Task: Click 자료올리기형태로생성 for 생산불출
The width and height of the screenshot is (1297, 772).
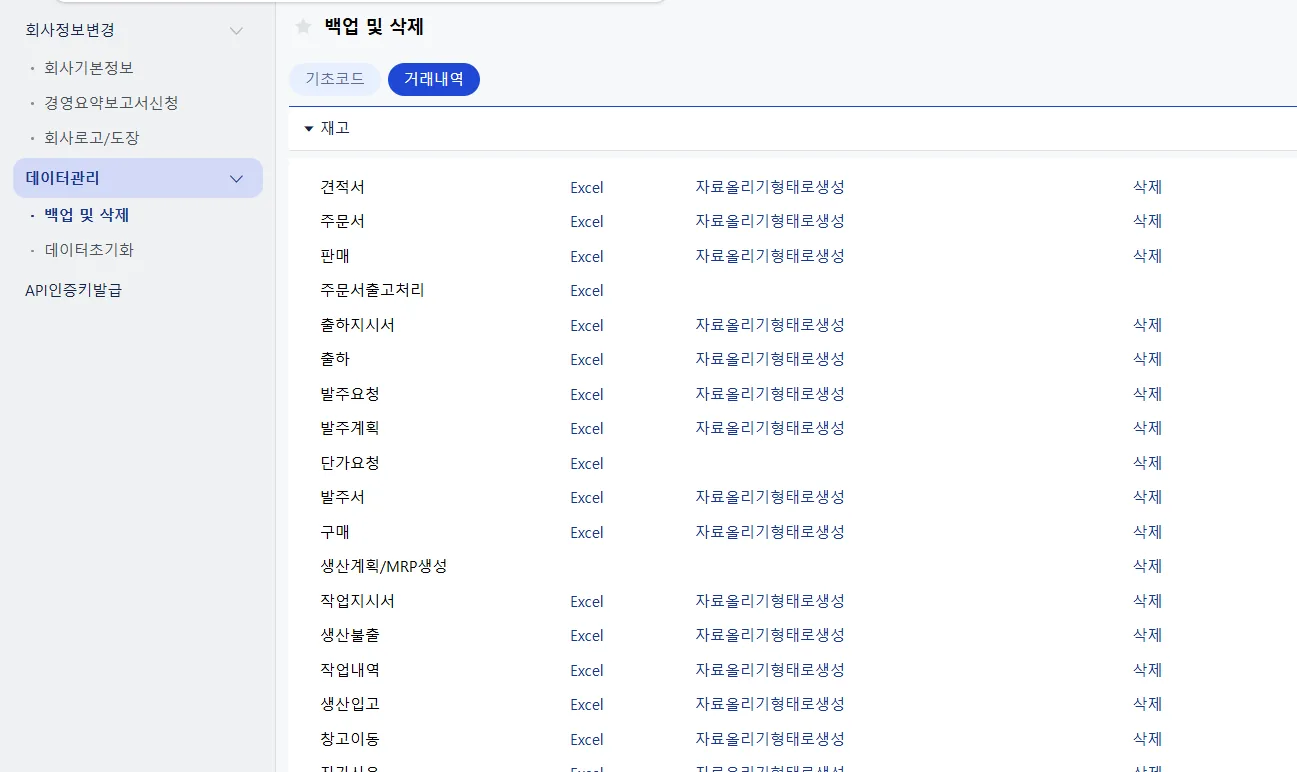Action: tap(770, 635)
